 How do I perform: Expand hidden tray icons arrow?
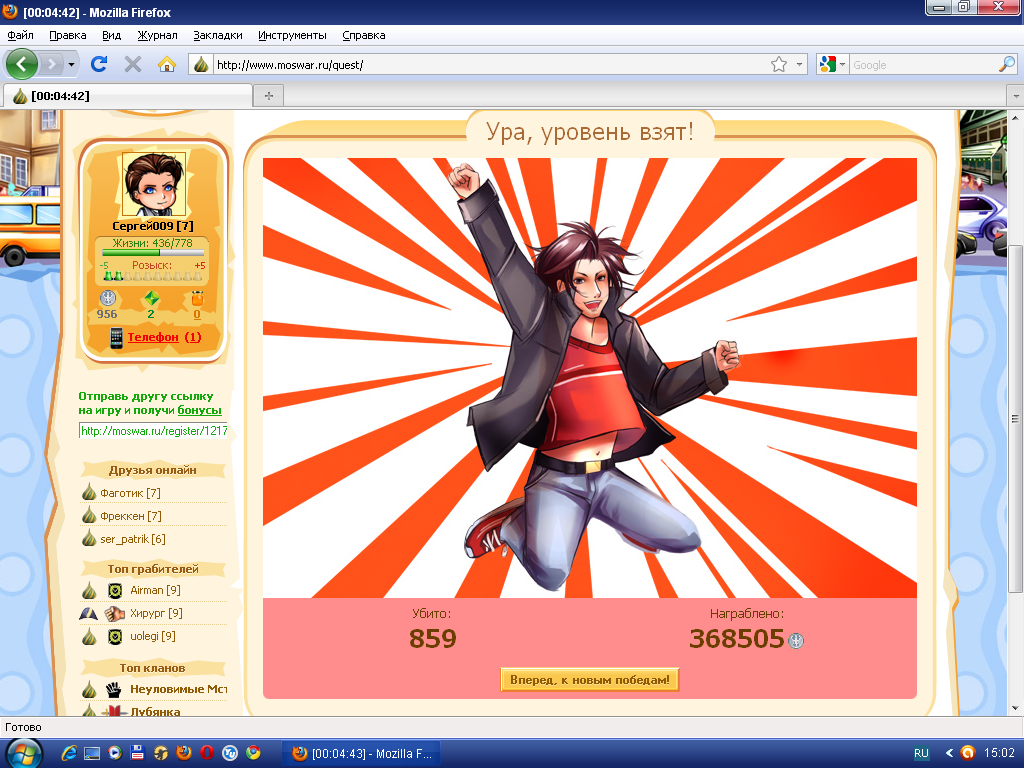tap(949, 753)
